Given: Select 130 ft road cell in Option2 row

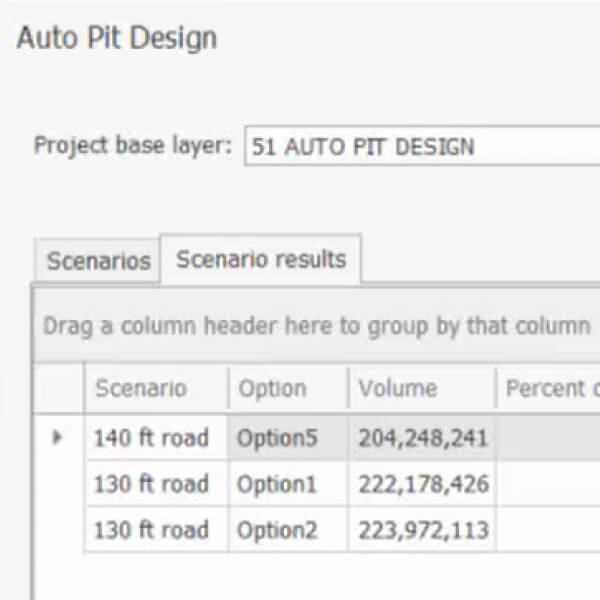Looking at the screenshot, I should coord(156,530).
